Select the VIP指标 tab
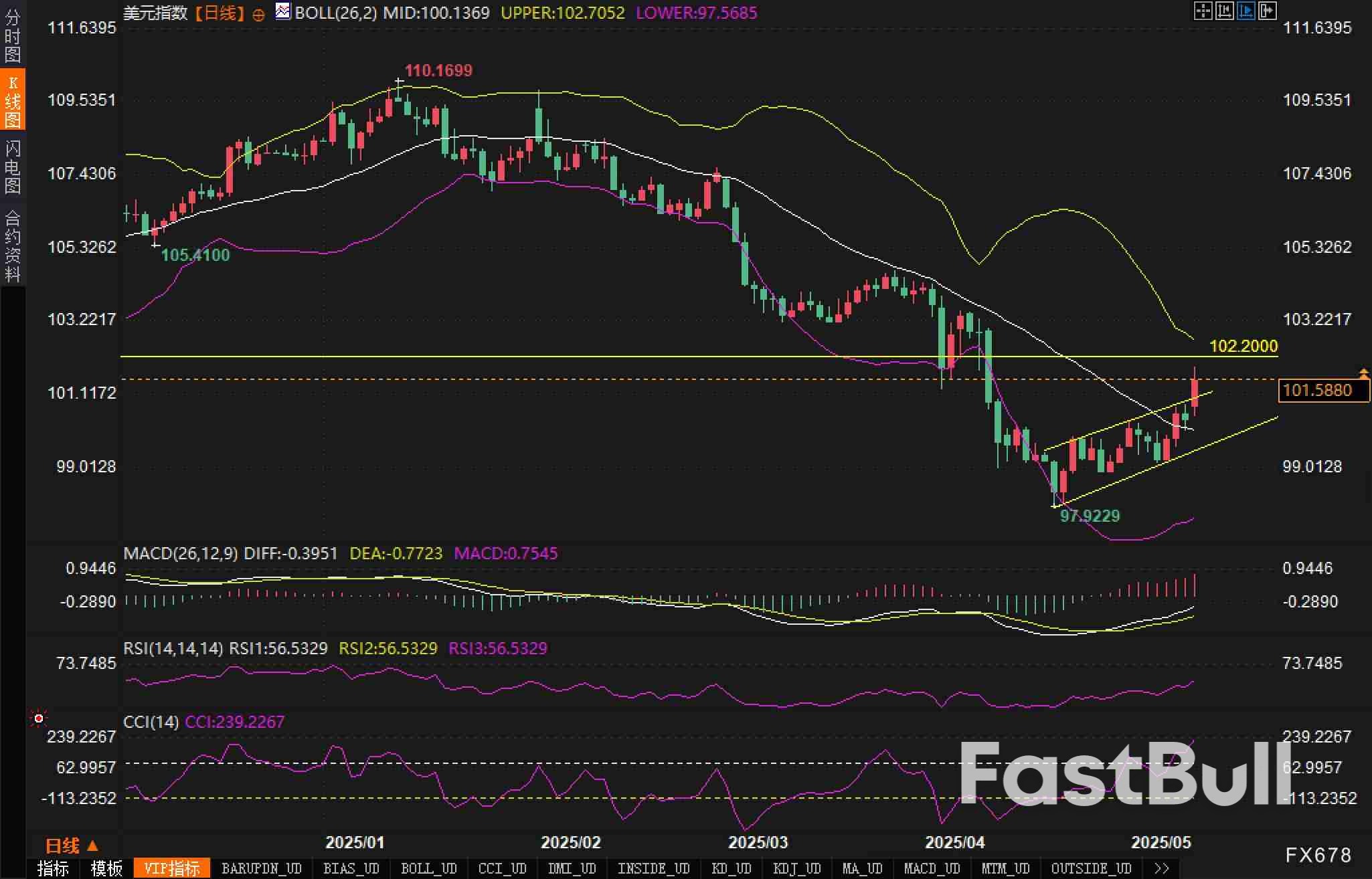This screenshot has width=1372, height=879. pos(172,868)
